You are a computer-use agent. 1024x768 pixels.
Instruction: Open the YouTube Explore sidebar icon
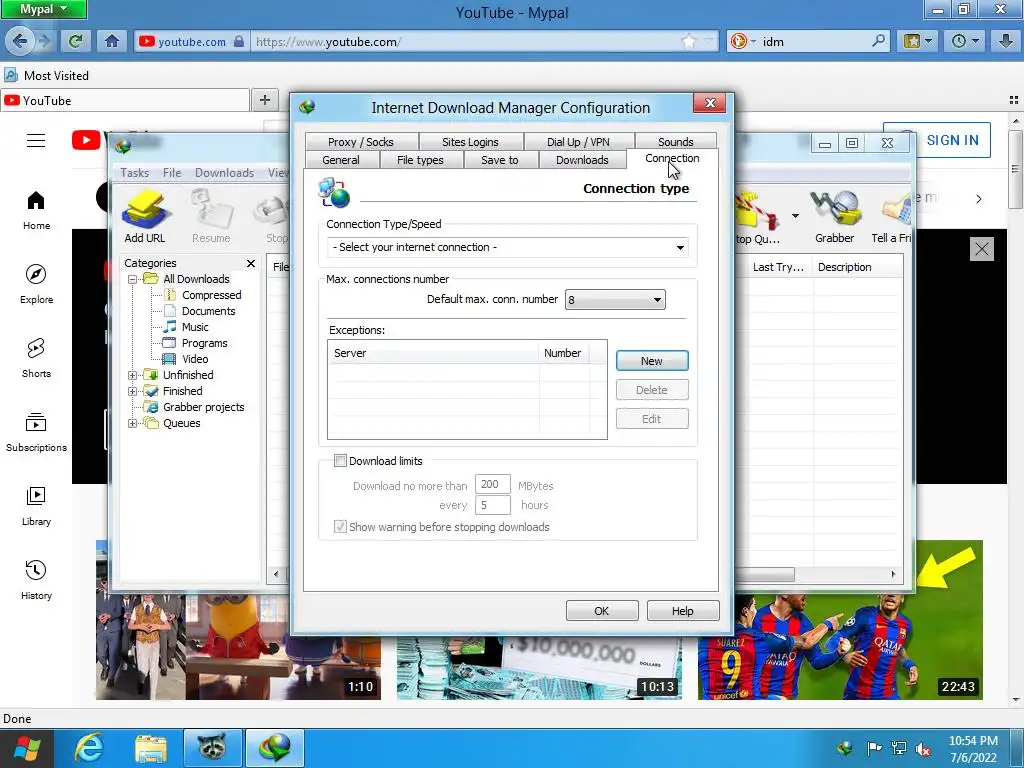point(36,284)
